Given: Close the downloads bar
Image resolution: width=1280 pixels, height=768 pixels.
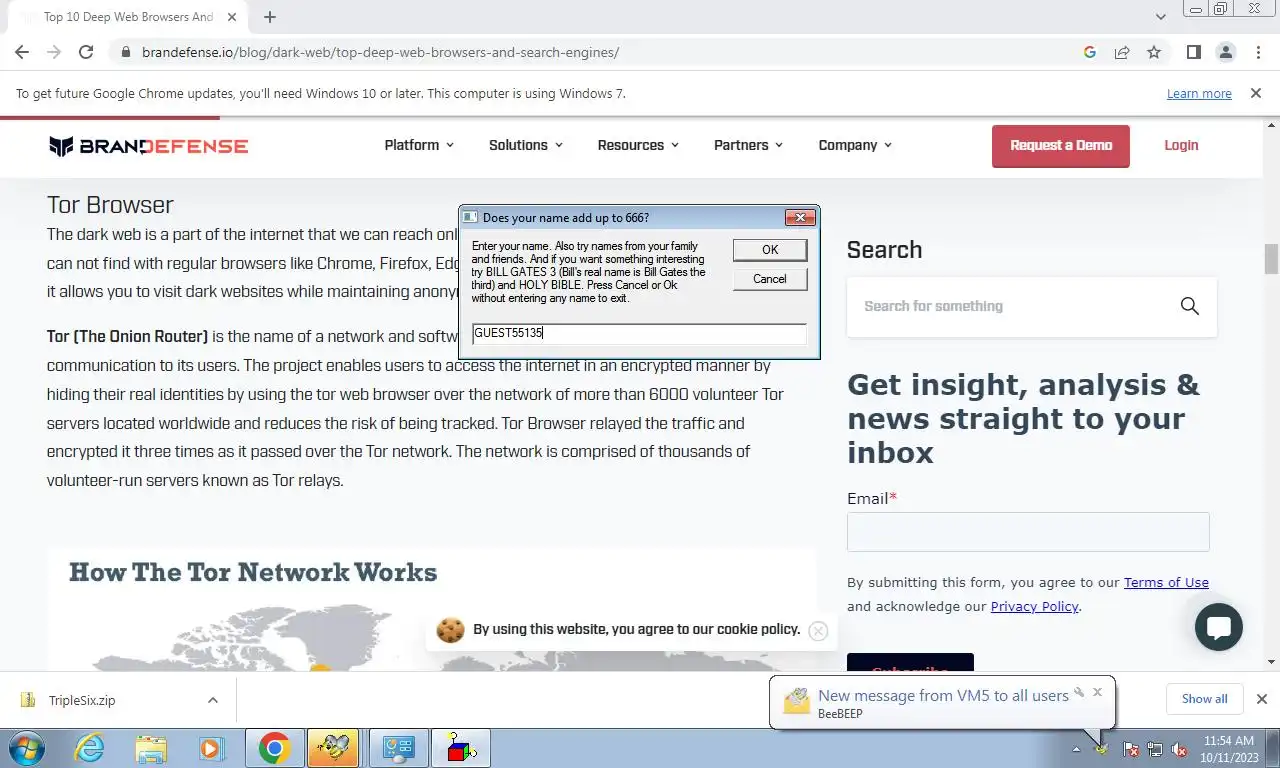Looking at the screenshot, I should coord(1261,699).
